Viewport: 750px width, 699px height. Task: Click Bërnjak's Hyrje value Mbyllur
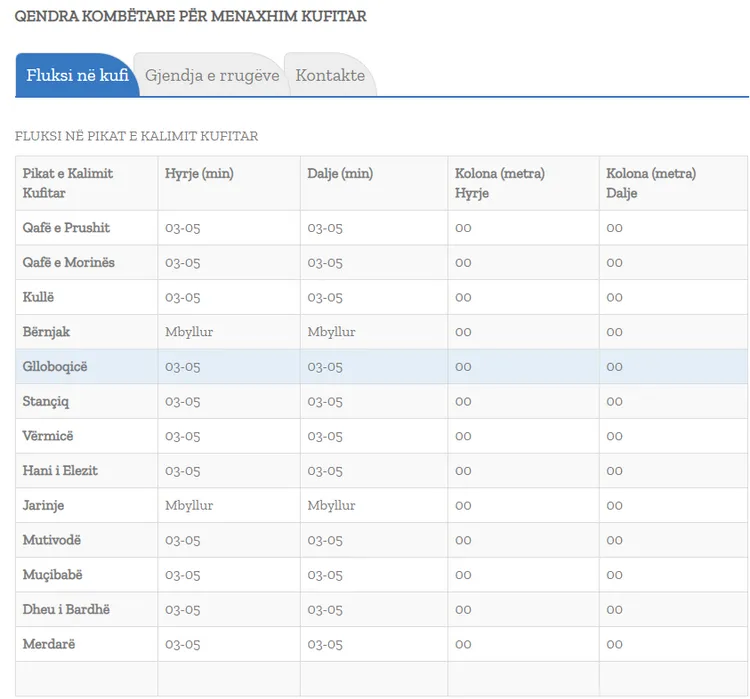189,332
